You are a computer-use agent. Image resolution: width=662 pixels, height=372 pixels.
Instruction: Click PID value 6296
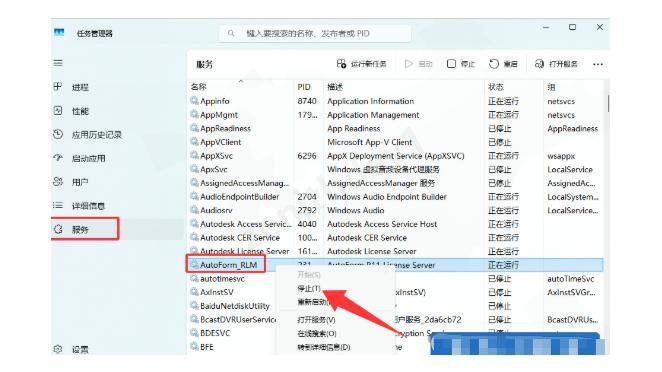tap(307, 156)
